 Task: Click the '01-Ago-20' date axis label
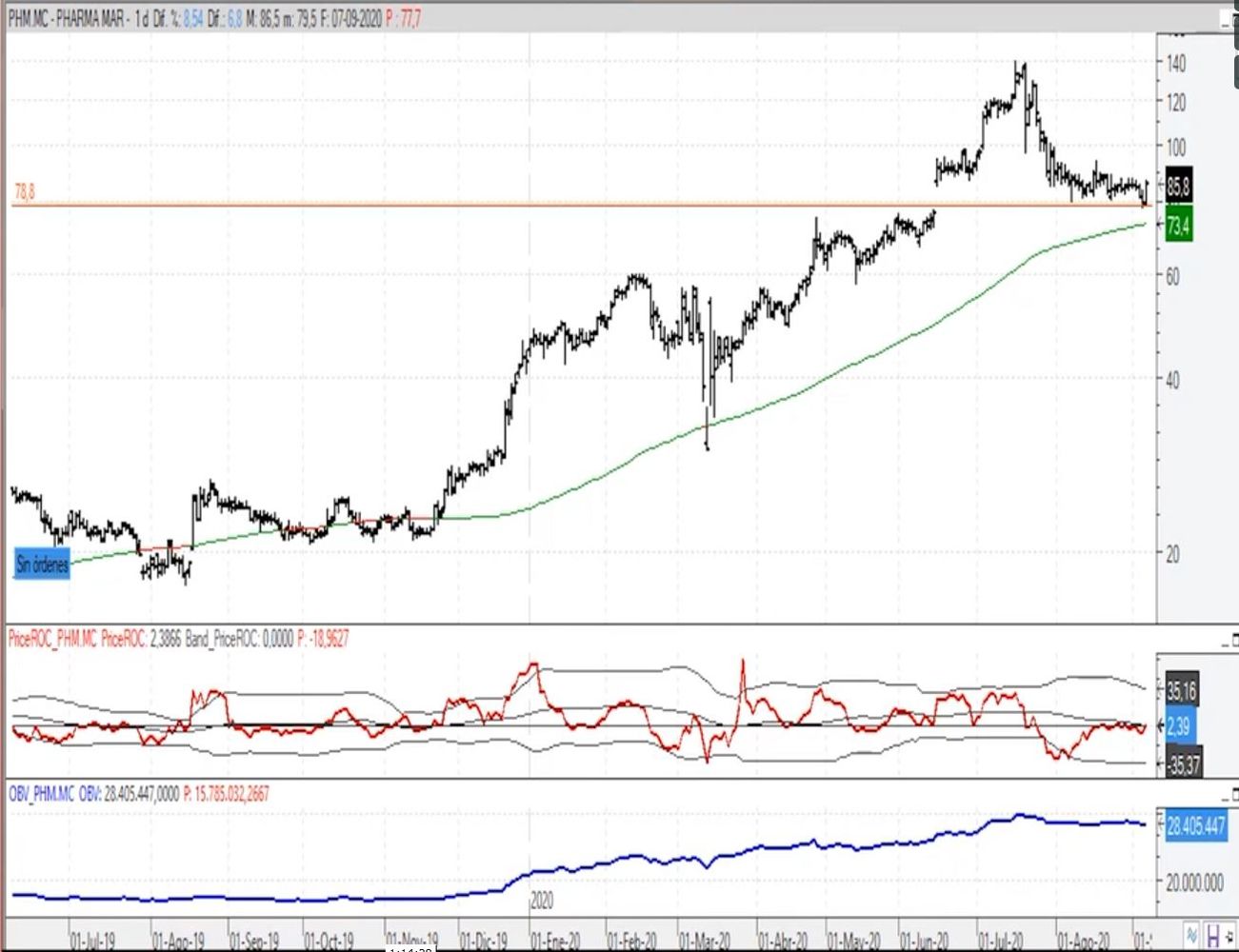click(1084, 942)
